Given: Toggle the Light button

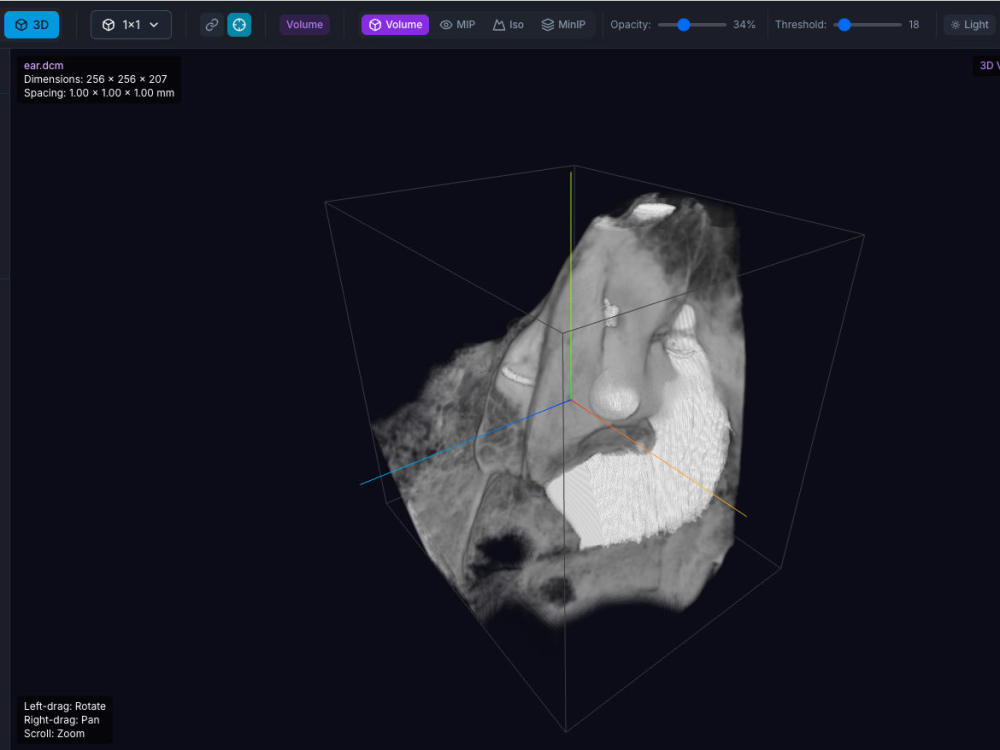Looking at the screenshot, I should [969, 25].
